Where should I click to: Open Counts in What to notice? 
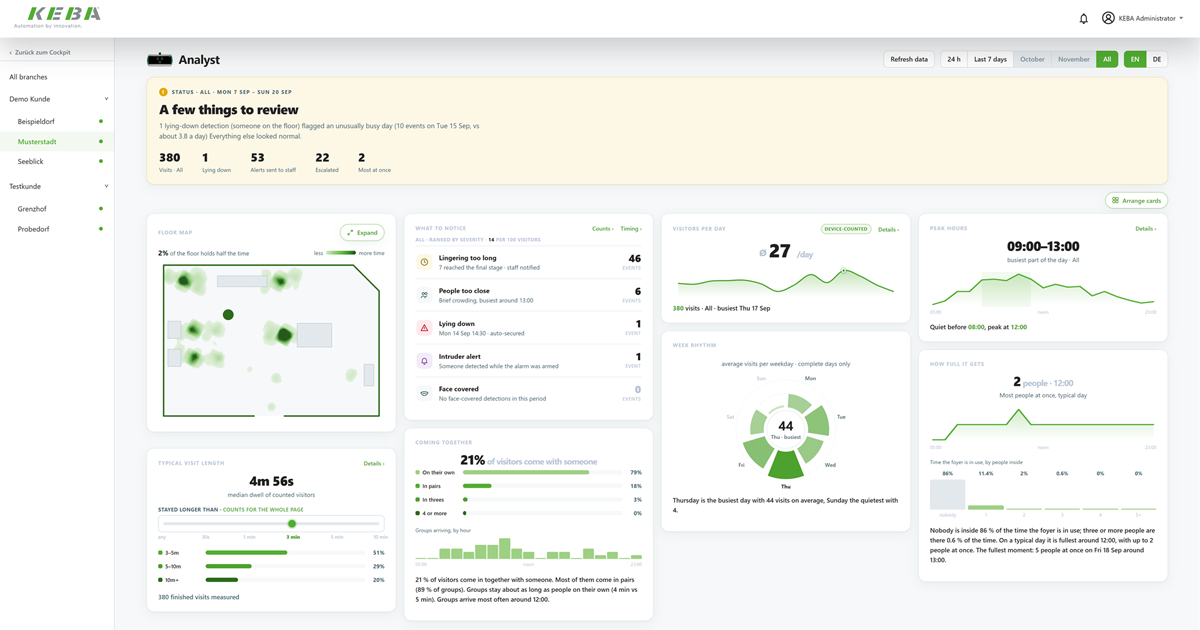602,229
